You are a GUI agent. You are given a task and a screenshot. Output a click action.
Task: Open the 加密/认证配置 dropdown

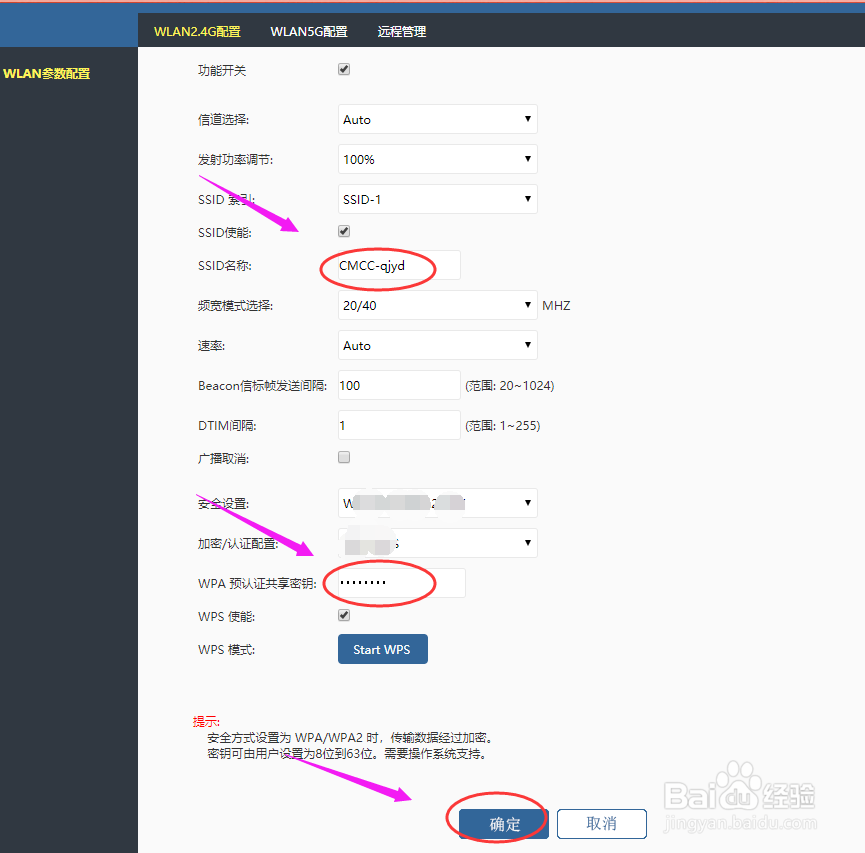click(x=437, y=543)
